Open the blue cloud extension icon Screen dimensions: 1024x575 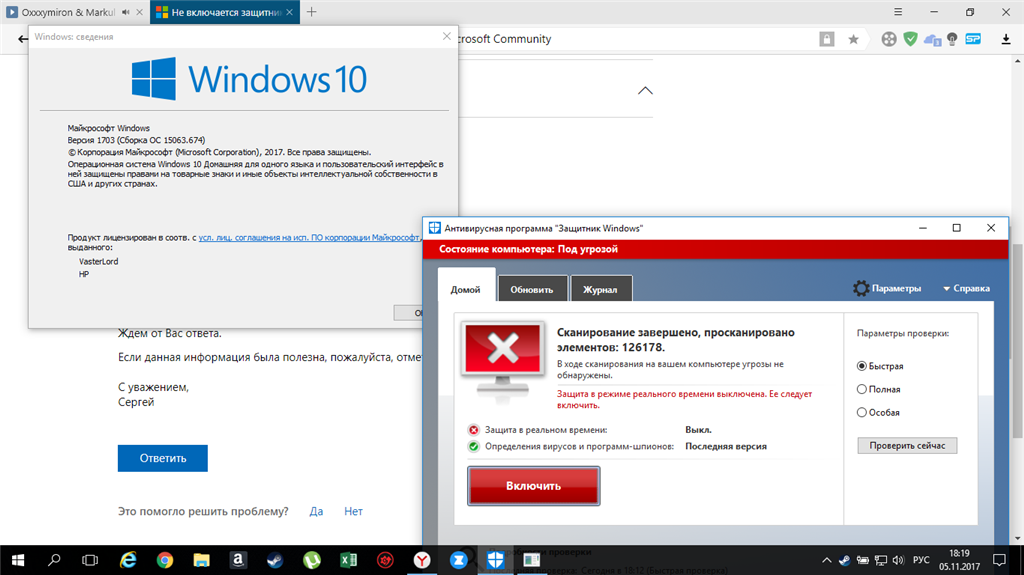point(932,40)
